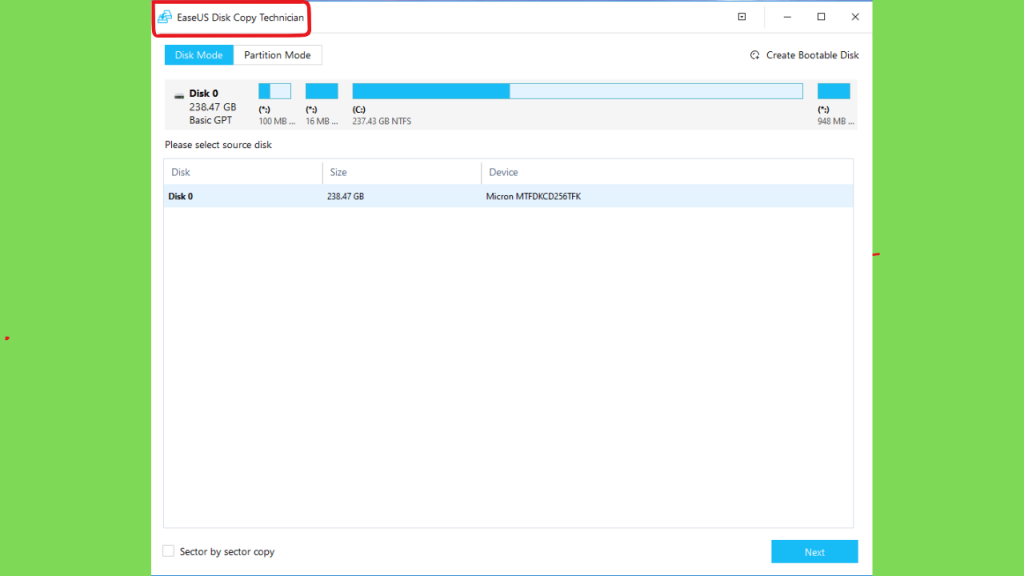This screenshot has height=576, width=1024.
Task: Switch to Disk Mode tab
Action: pos(199,55)
